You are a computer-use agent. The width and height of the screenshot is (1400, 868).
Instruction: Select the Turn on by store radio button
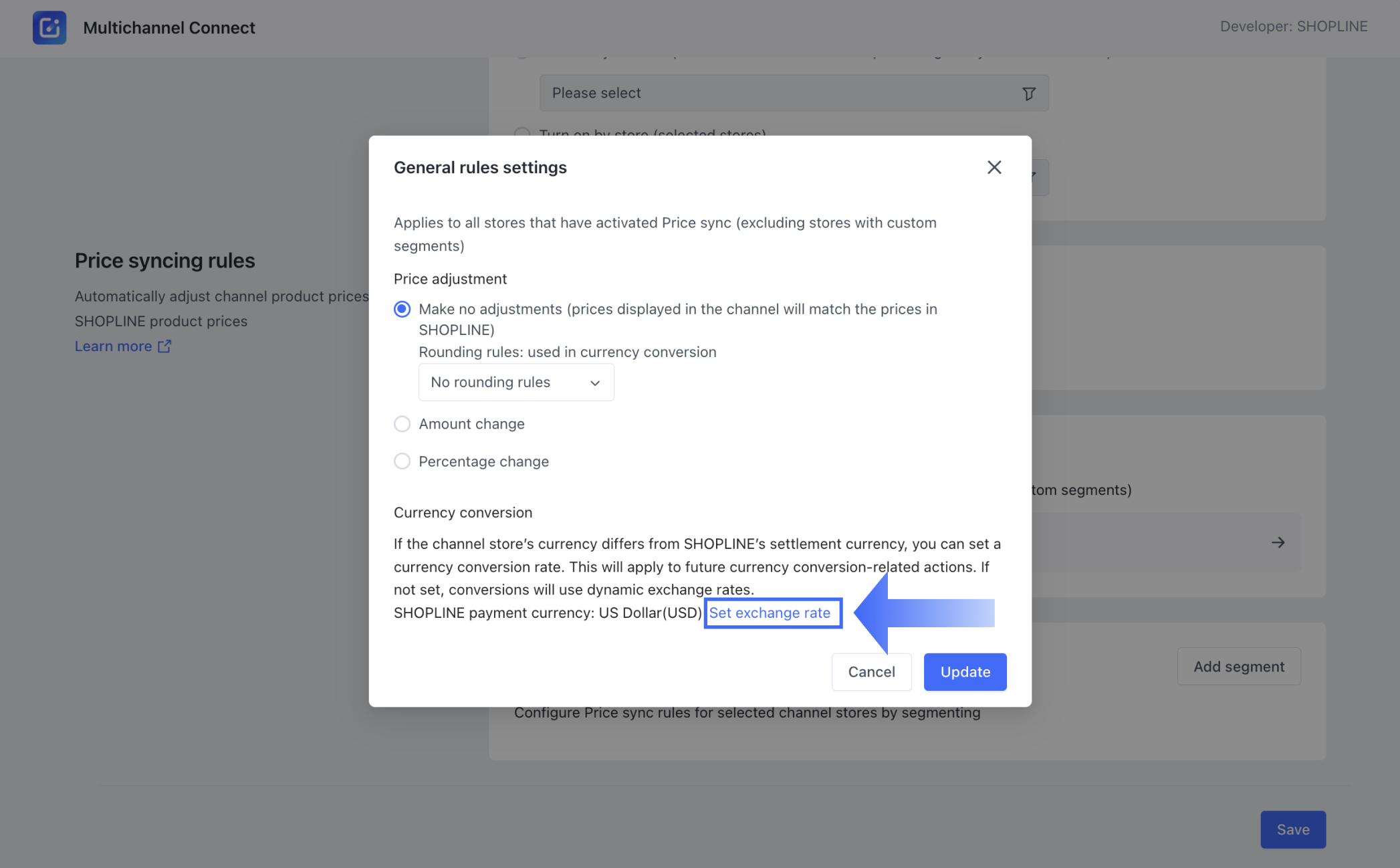pos(522,133)
